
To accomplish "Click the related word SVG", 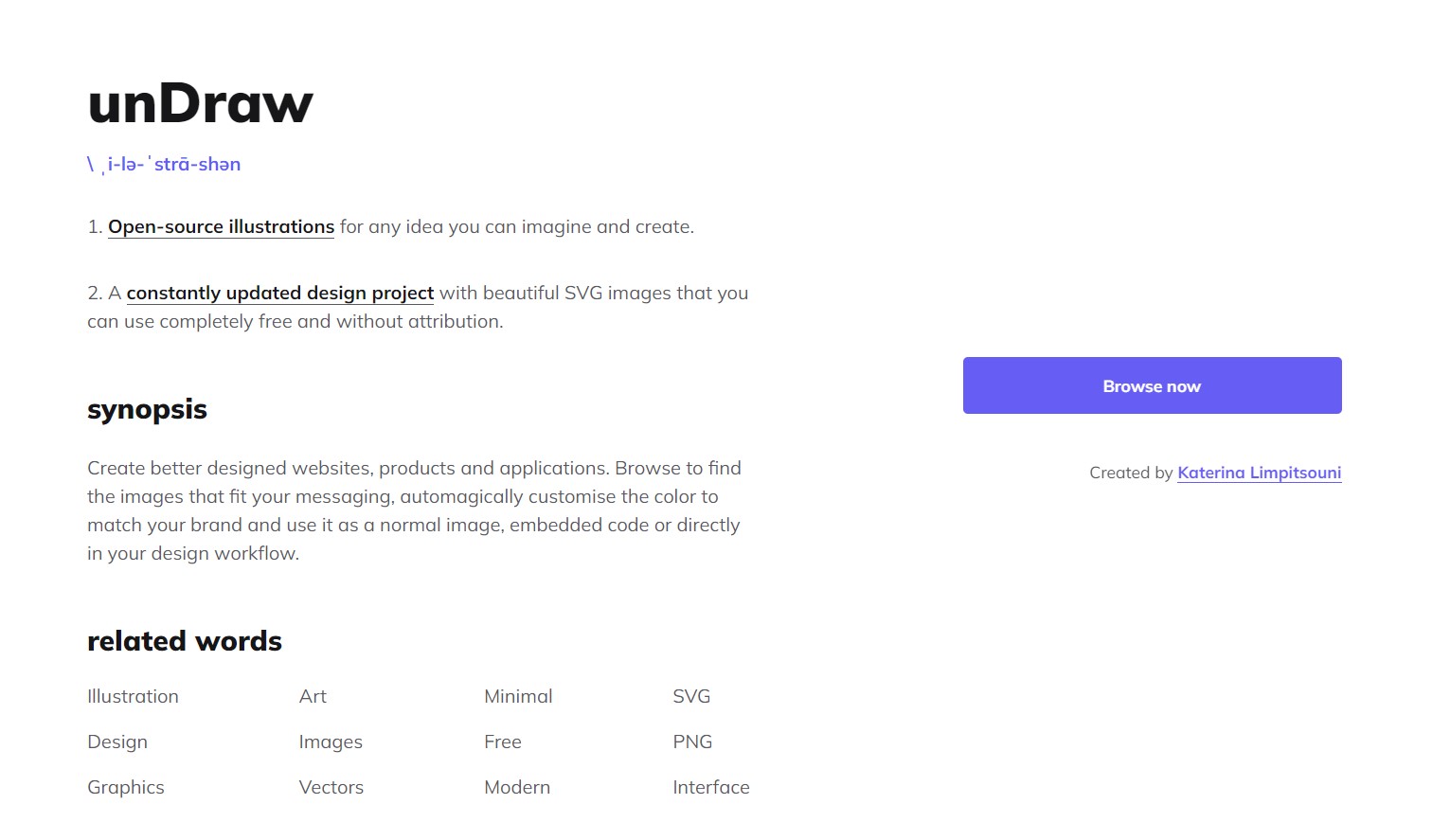I will [691, 697].
